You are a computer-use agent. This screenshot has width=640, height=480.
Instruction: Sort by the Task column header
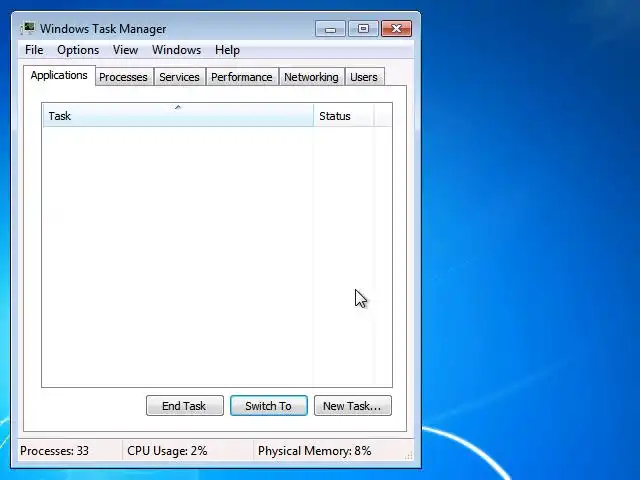pos(178,116)
